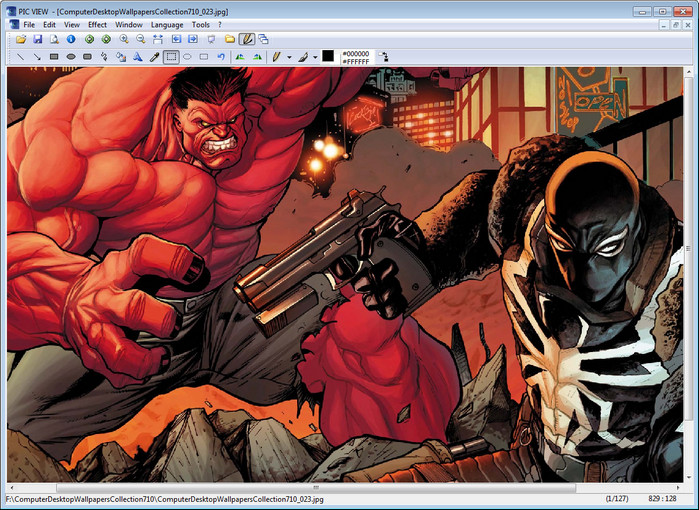699x510 pixels.
Task: Open the File menu
Action: point(29,25)
